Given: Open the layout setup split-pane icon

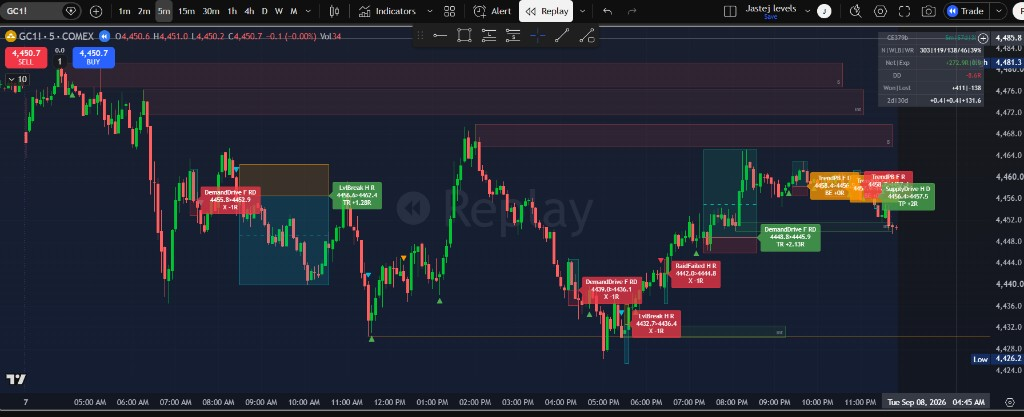Looking at the screenshot, I should [729, 11].
